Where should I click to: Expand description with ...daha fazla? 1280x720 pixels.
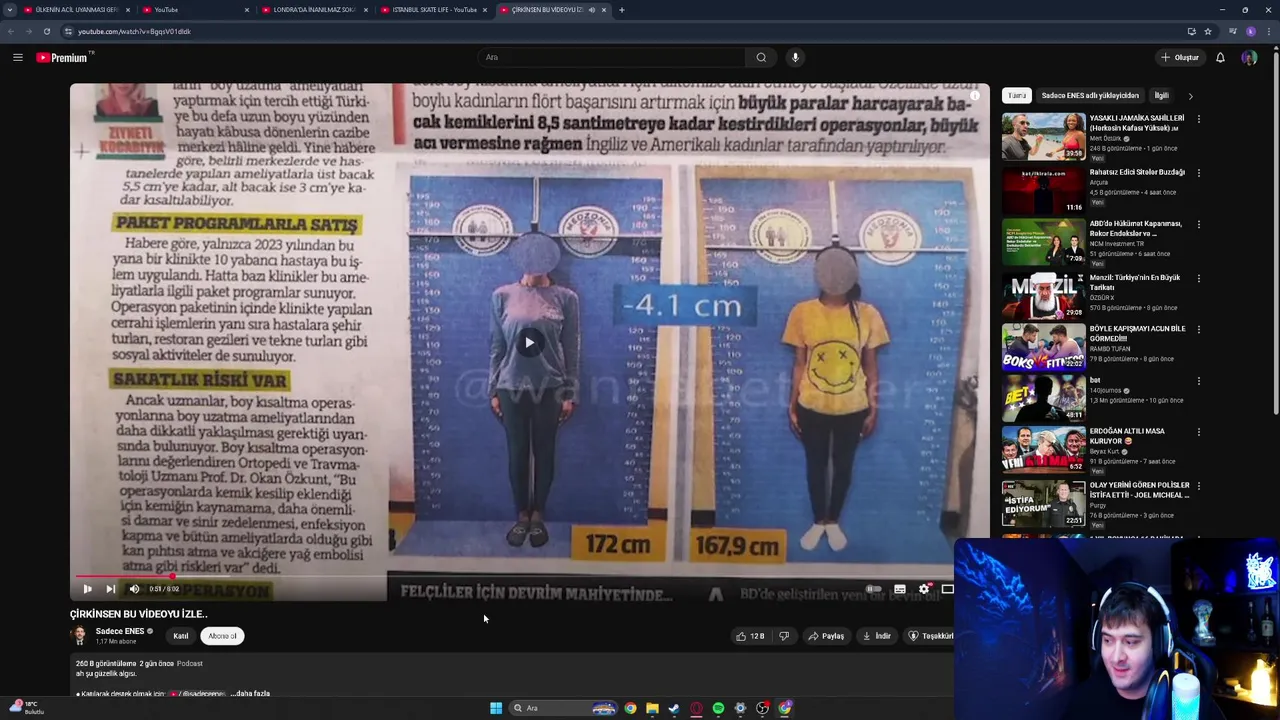pos(250,693)
